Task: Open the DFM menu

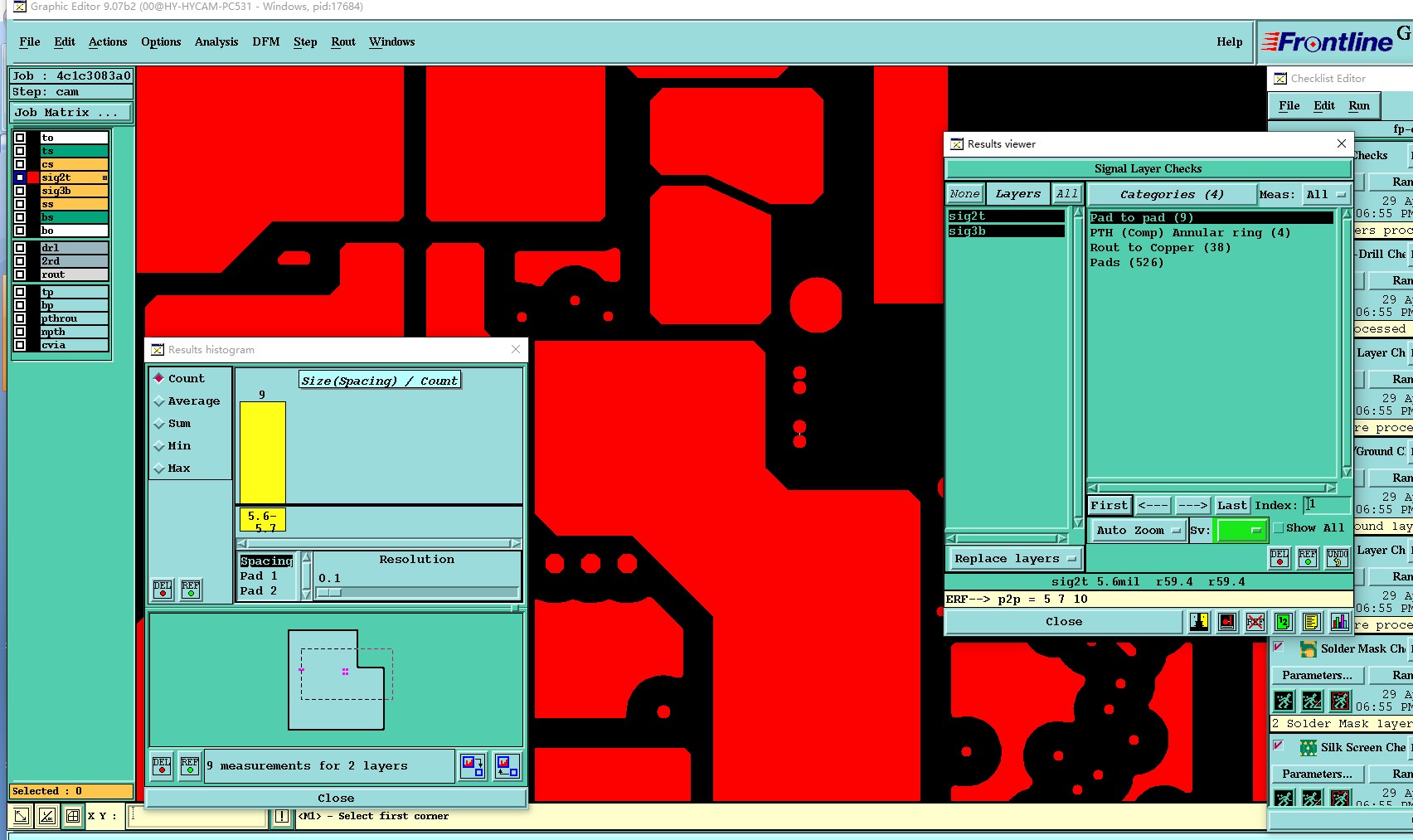Action: pos(266,42)
